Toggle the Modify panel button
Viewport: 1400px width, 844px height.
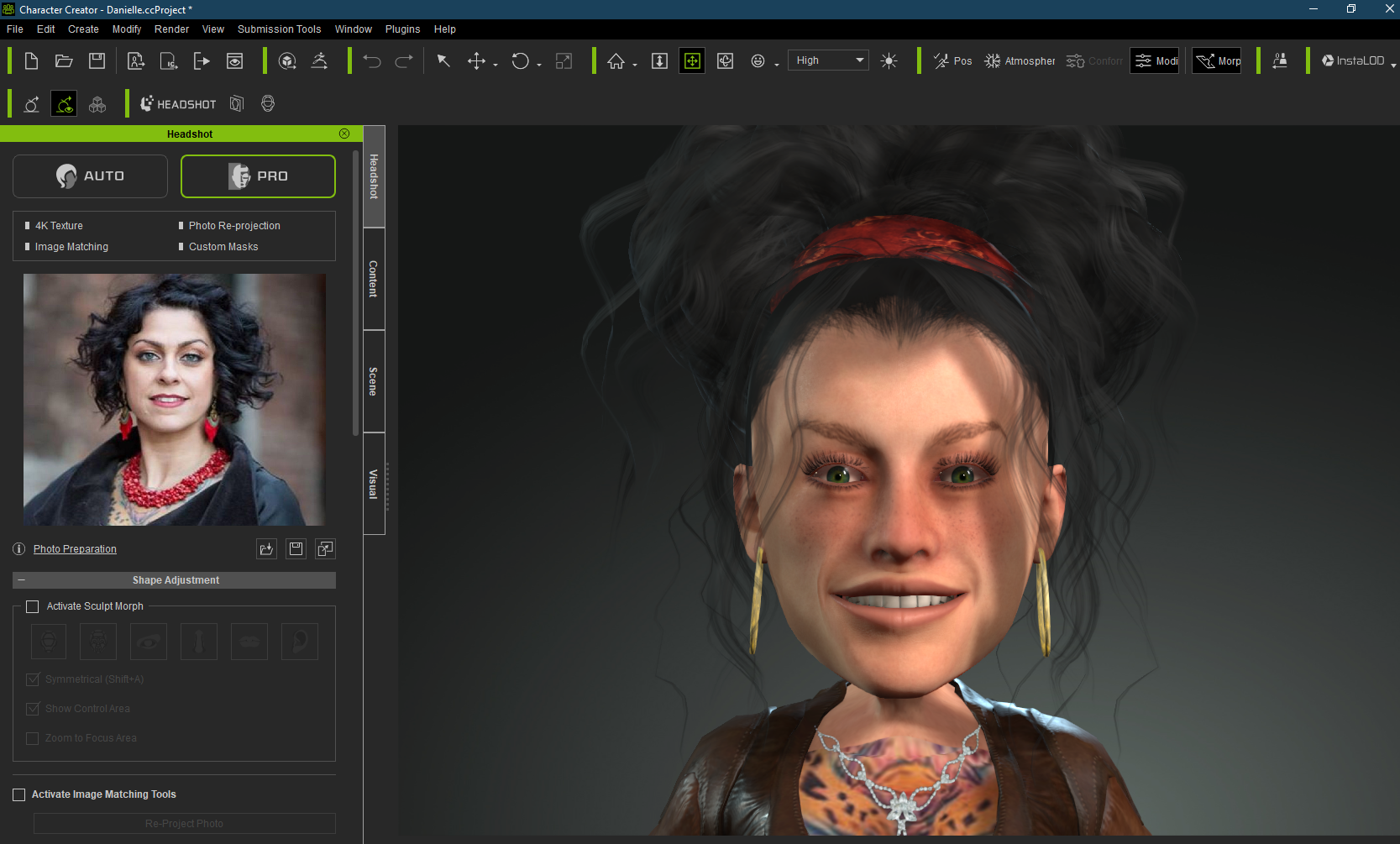tap(1155, 60)
